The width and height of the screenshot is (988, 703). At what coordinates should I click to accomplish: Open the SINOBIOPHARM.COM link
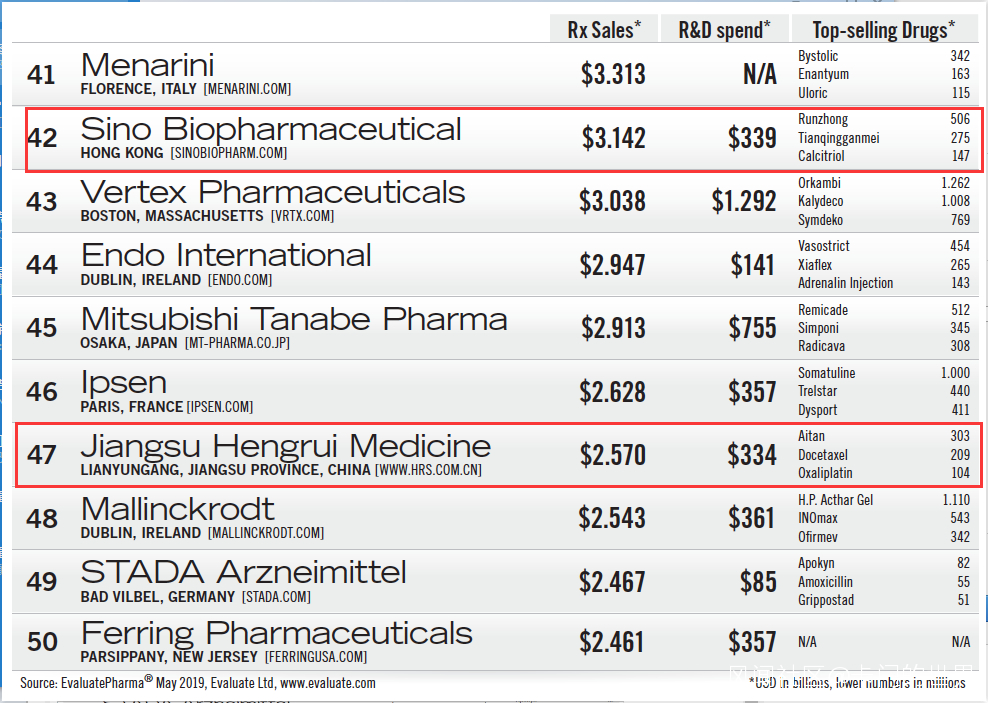pyautogui.click(x=229, y=153)
